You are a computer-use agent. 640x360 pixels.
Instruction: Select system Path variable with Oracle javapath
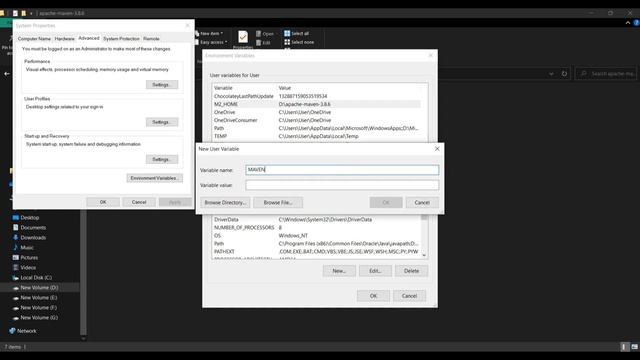(316, 244)
